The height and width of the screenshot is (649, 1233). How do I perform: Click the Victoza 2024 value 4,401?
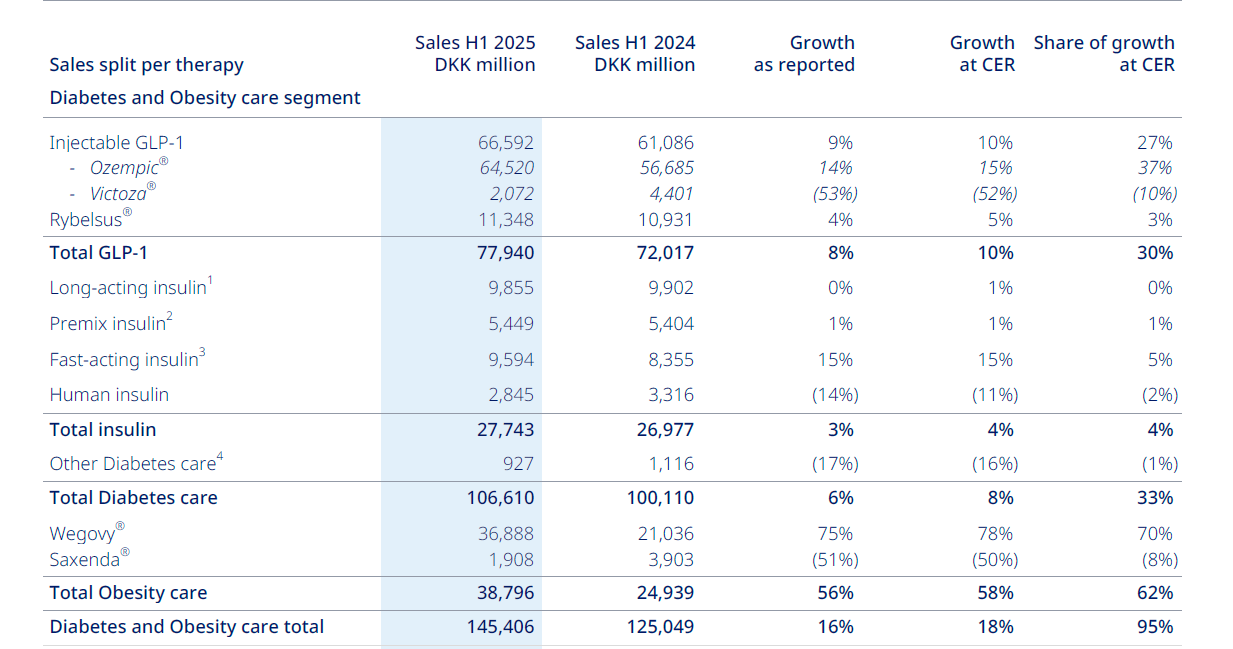[x=671, y=194]
